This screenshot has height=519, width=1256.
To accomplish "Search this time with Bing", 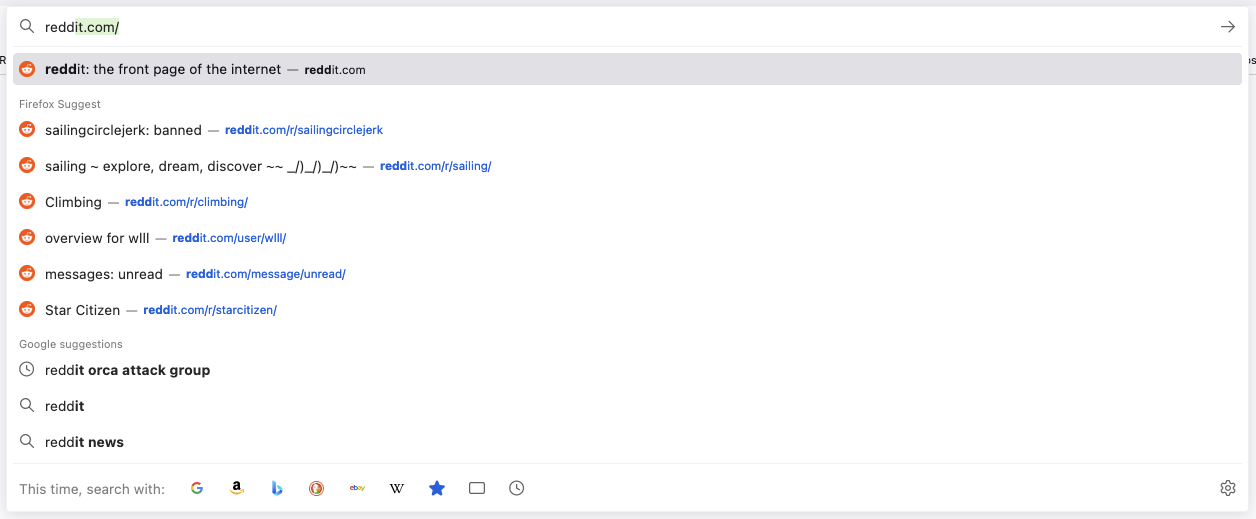I will pos(277,488).
